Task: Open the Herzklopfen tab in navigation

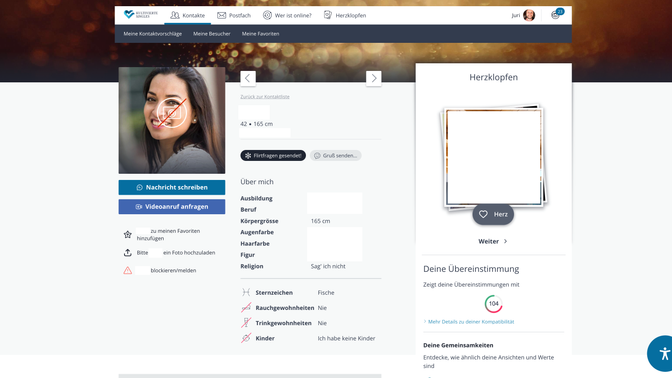Action: coord(345,15)
